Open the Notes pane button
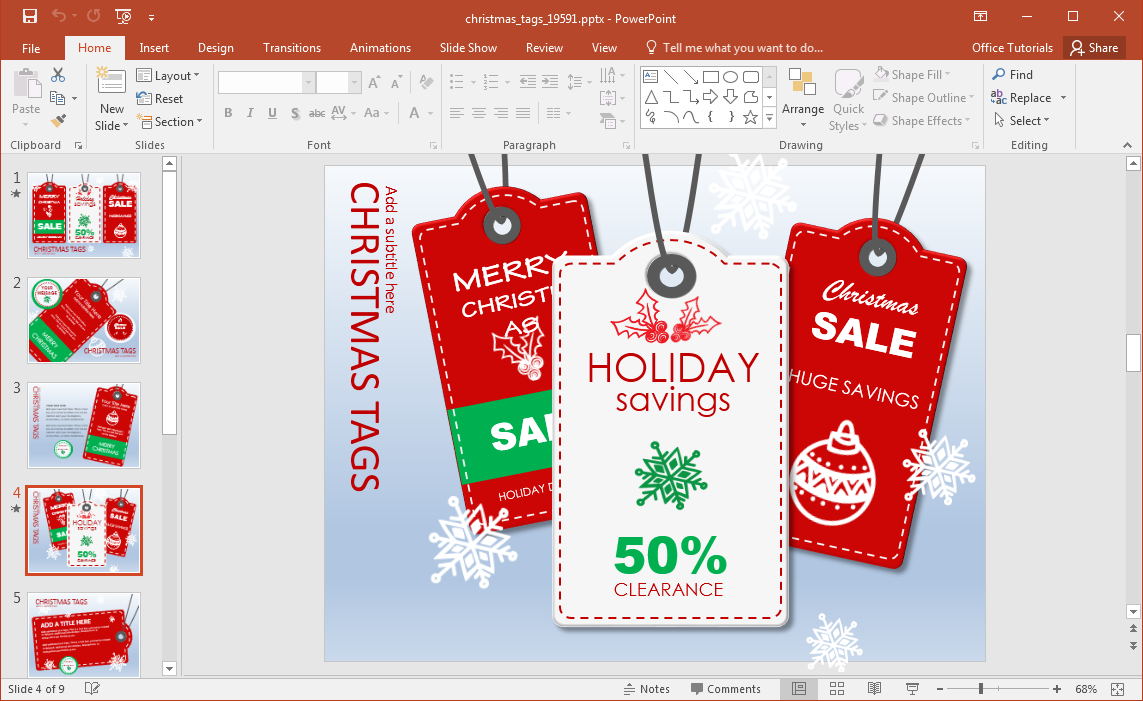This screenshot has height=701, width=1143. click(646, 689)
